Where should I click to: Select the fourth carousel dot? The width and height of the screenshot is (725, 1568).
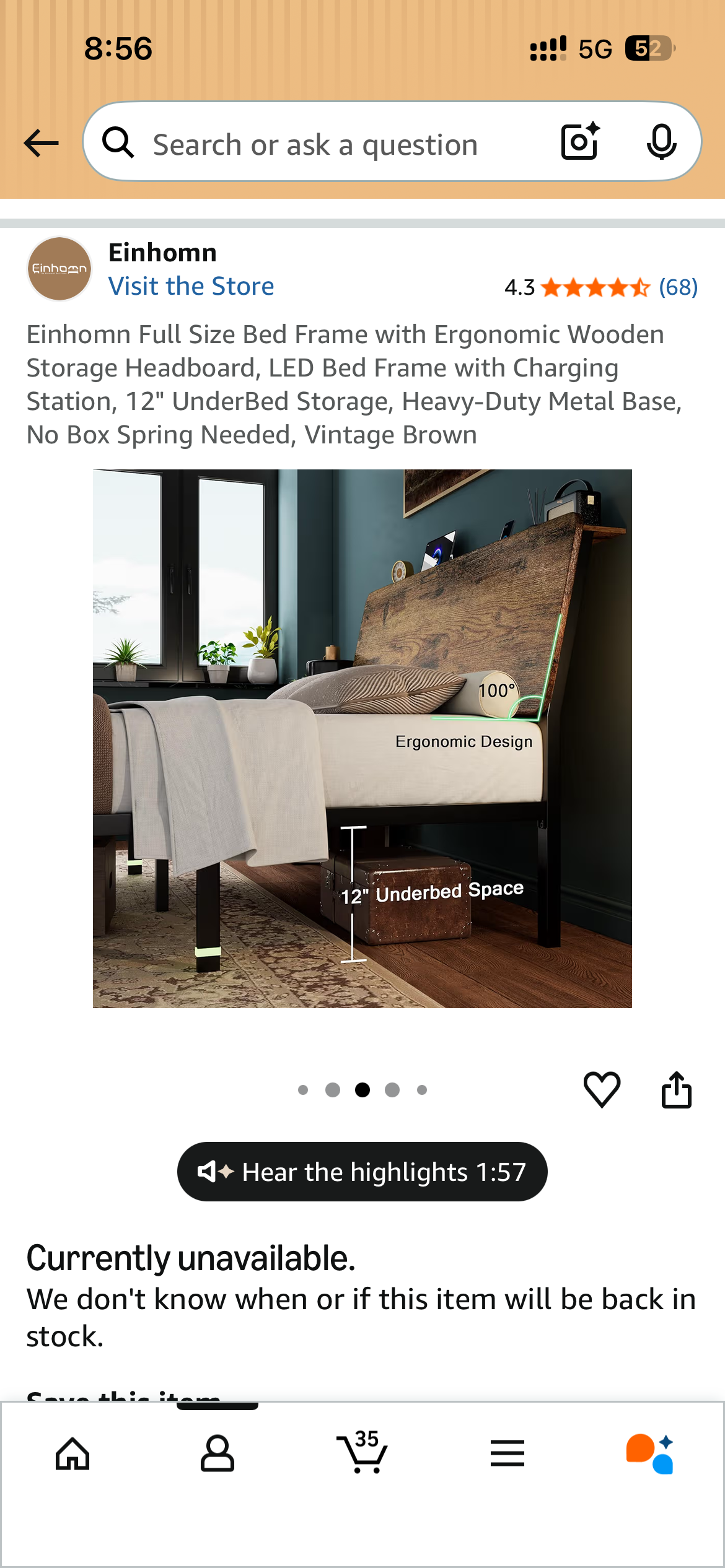pyautogui.click(x=392, y=1090)
